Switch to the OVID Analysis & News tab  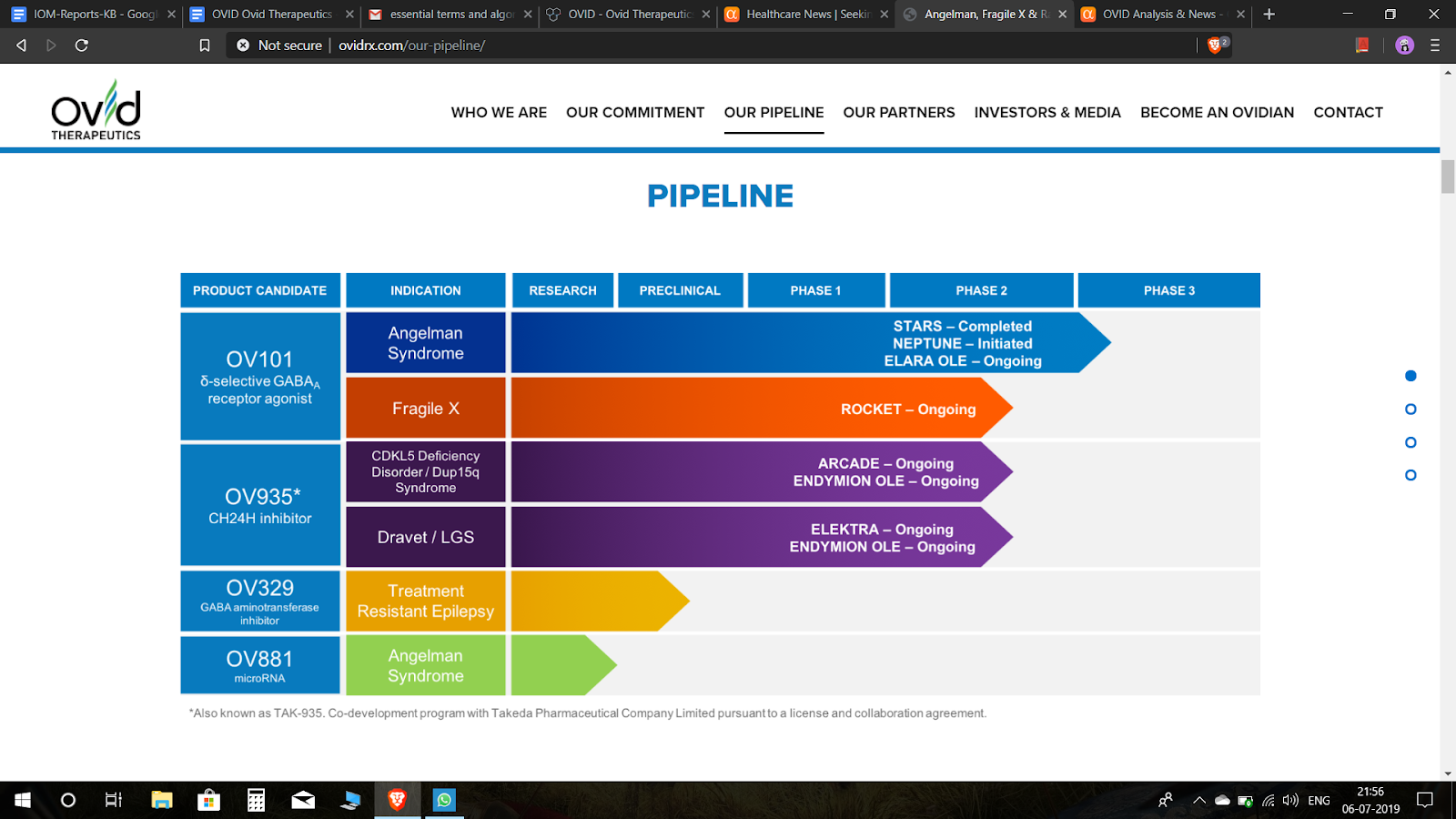coord(1163,14)
